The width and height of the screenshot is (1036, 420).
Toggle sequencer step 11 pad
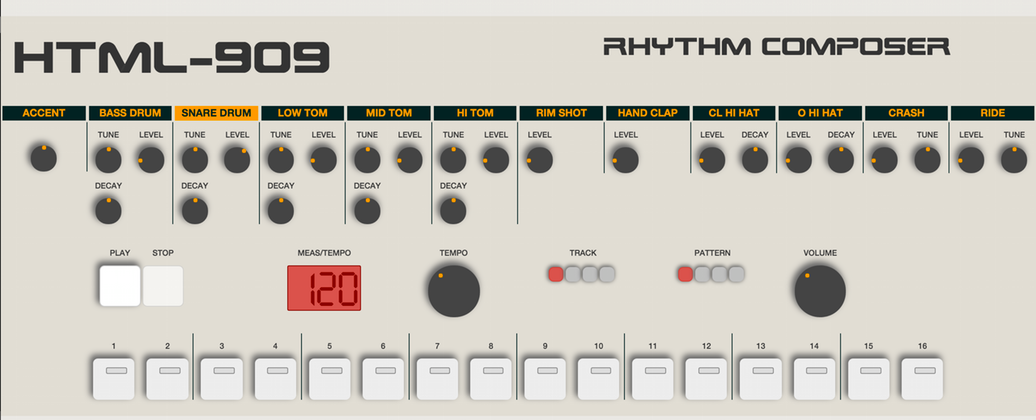click(653, 379)
